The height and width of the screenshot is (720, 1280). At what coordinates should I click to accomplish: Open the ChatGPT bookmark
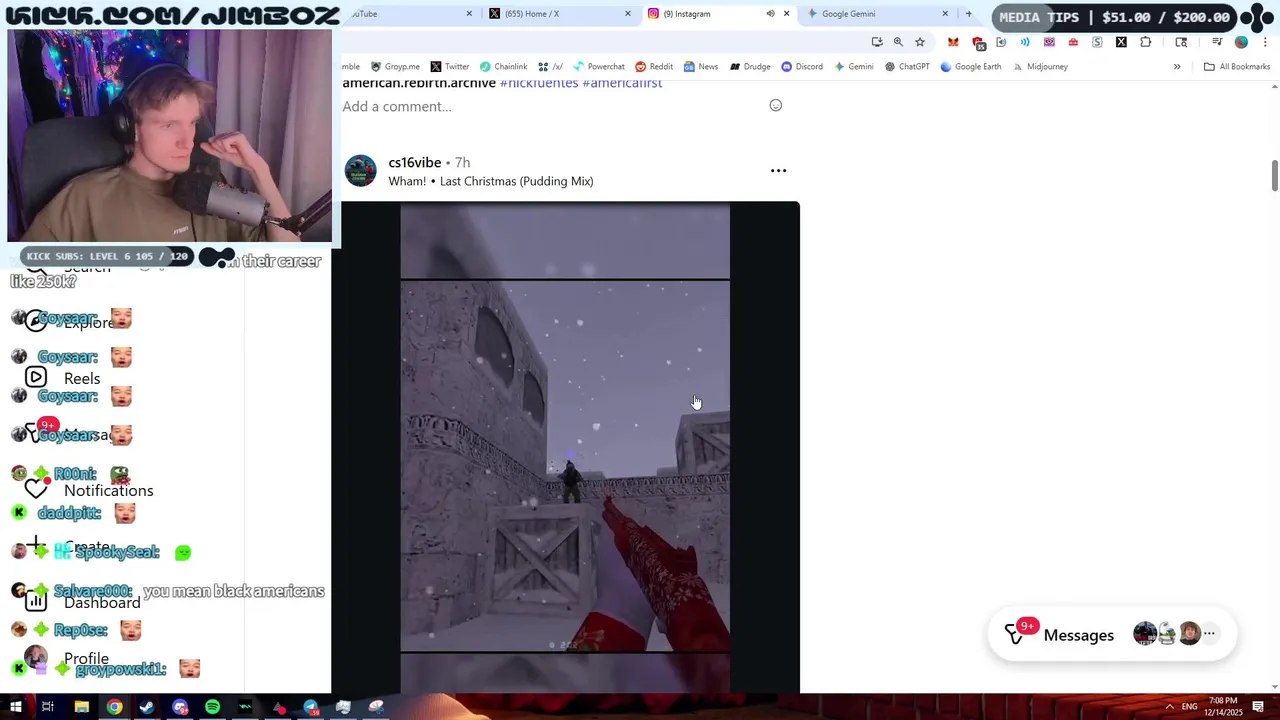point(906,67)
